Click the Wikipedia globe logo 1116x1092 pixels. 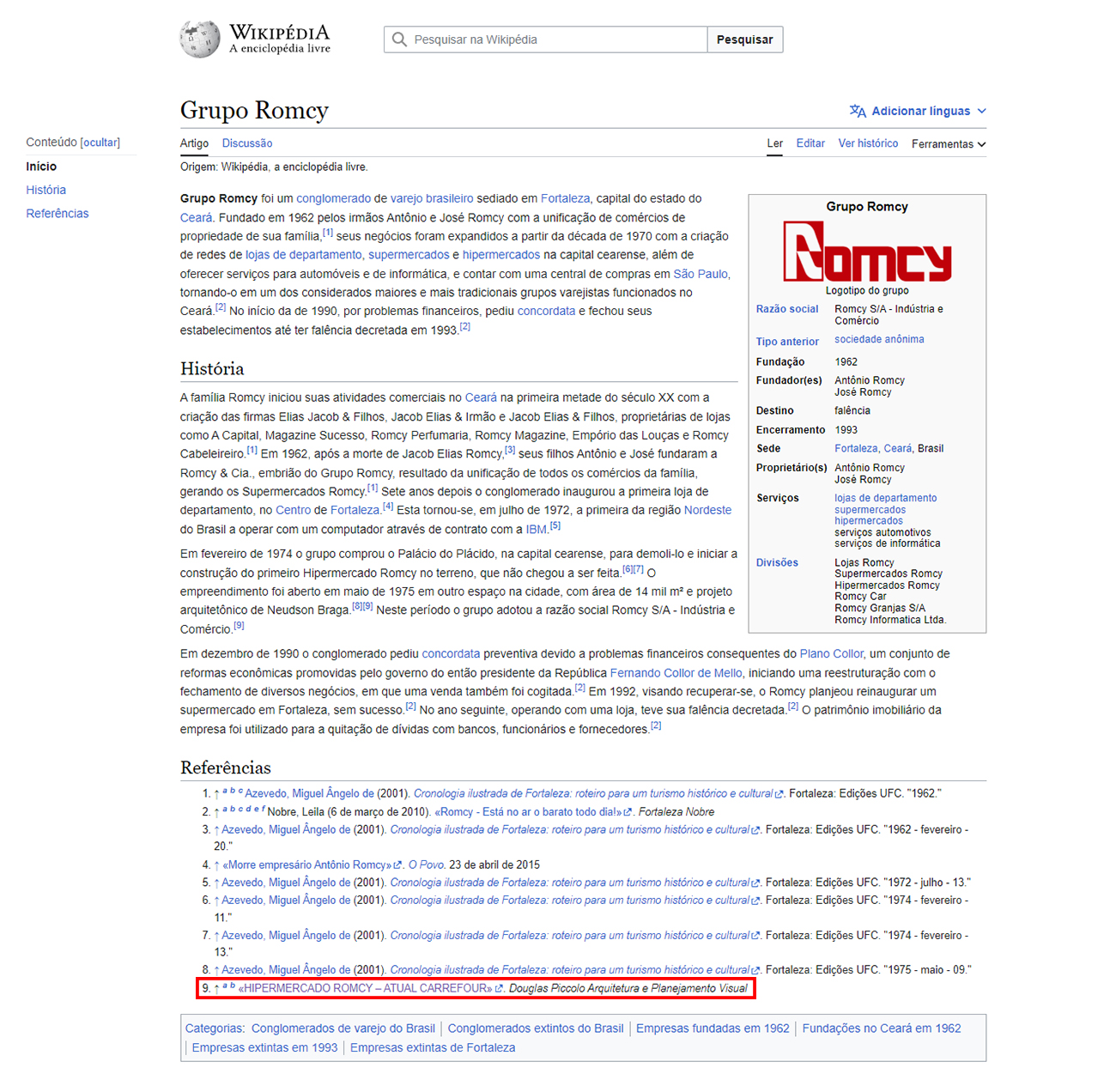[200, 39]
